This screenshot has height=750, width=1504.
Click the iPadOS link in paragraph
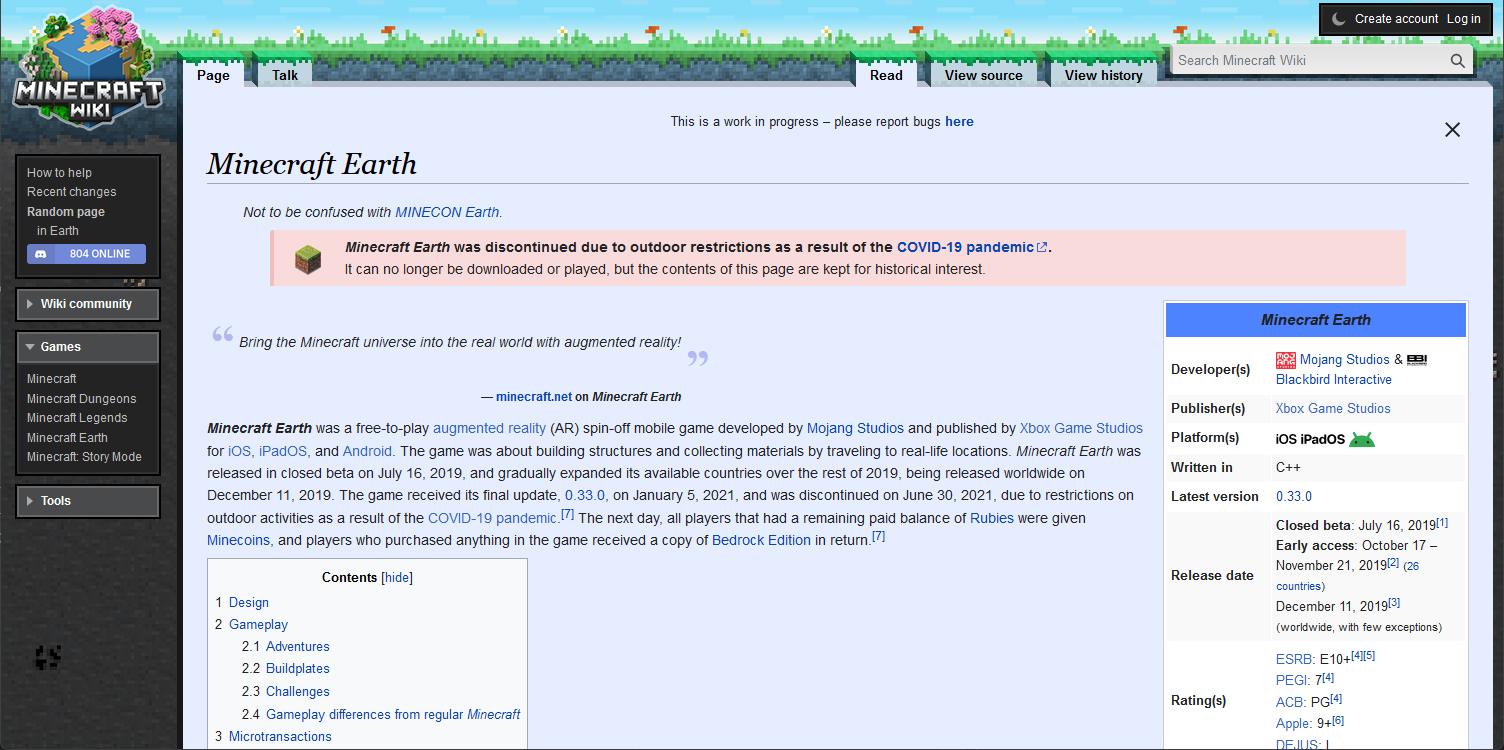[283, 451]
